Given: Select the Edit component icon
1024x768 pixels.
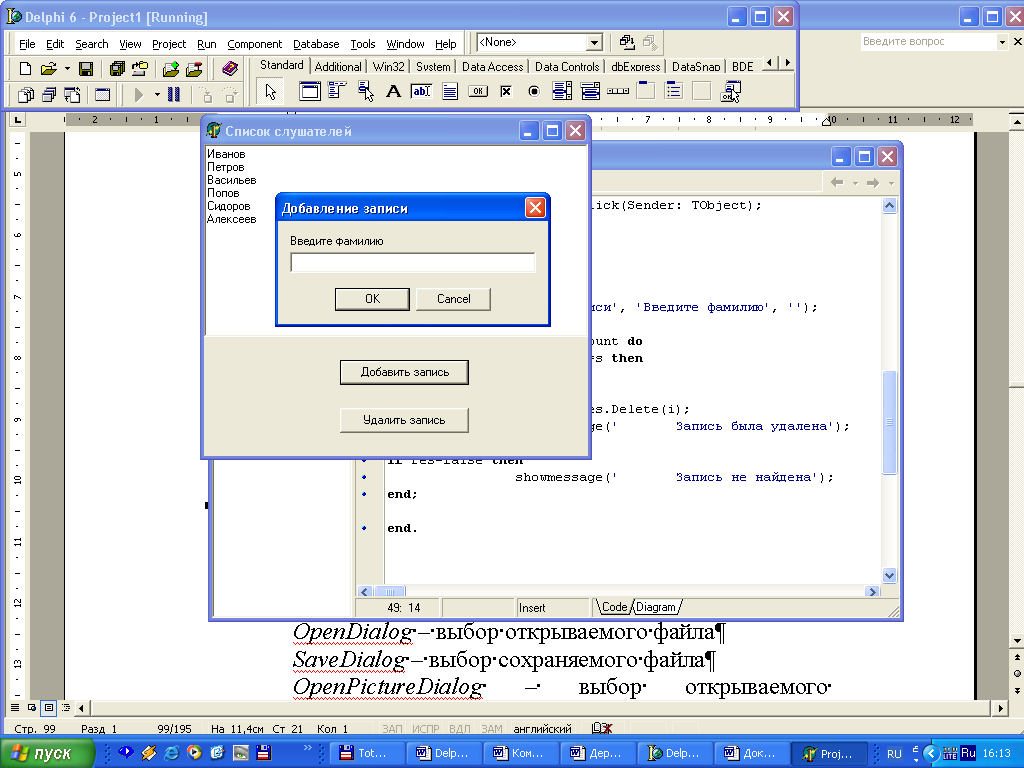Looking at the screenshot, I should pyautogui.click(x=421, y=91).
